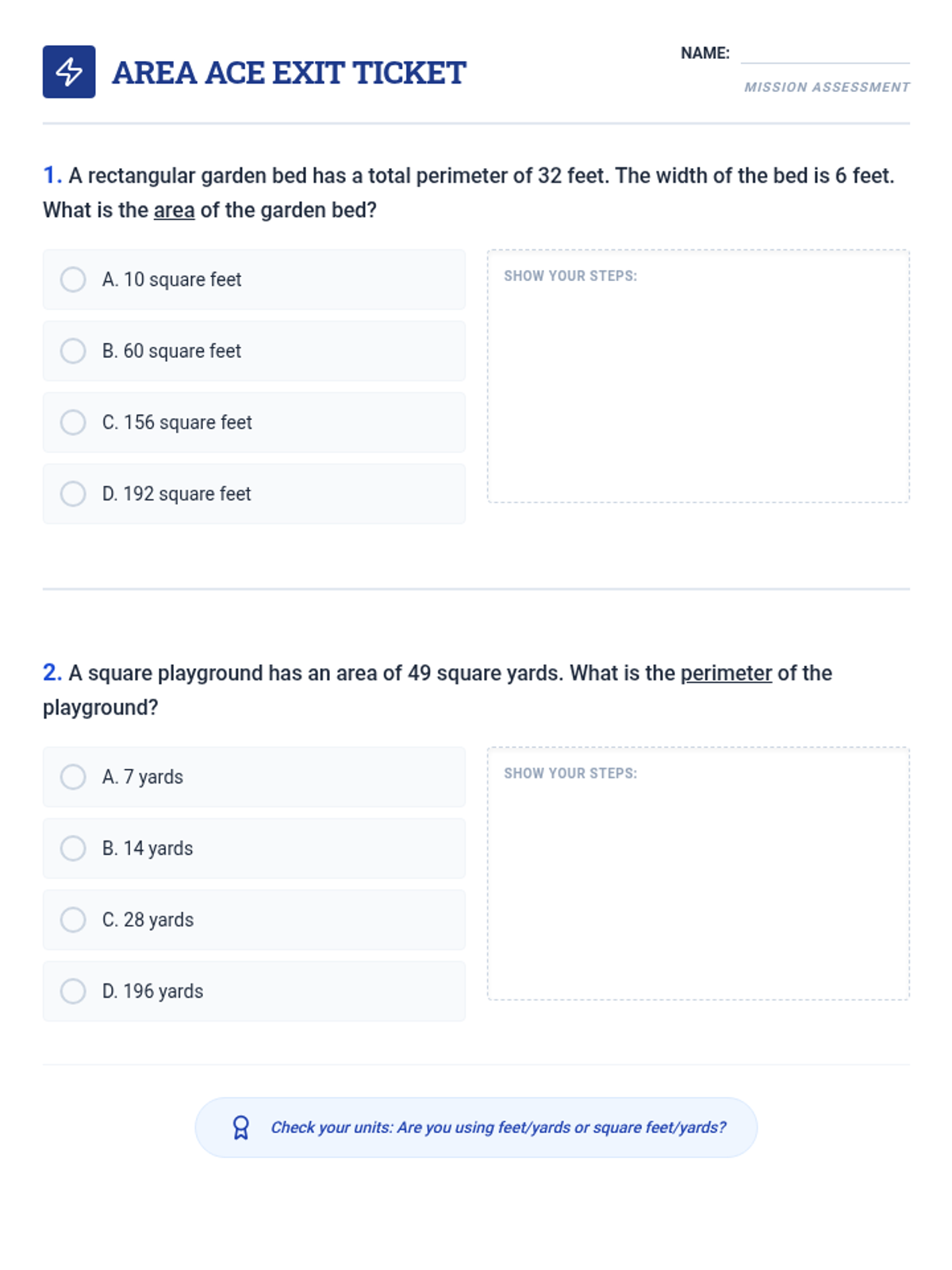Click the underlined word 'area'
The height and width of the screenshot is (1270, 952).
point(174,210)
